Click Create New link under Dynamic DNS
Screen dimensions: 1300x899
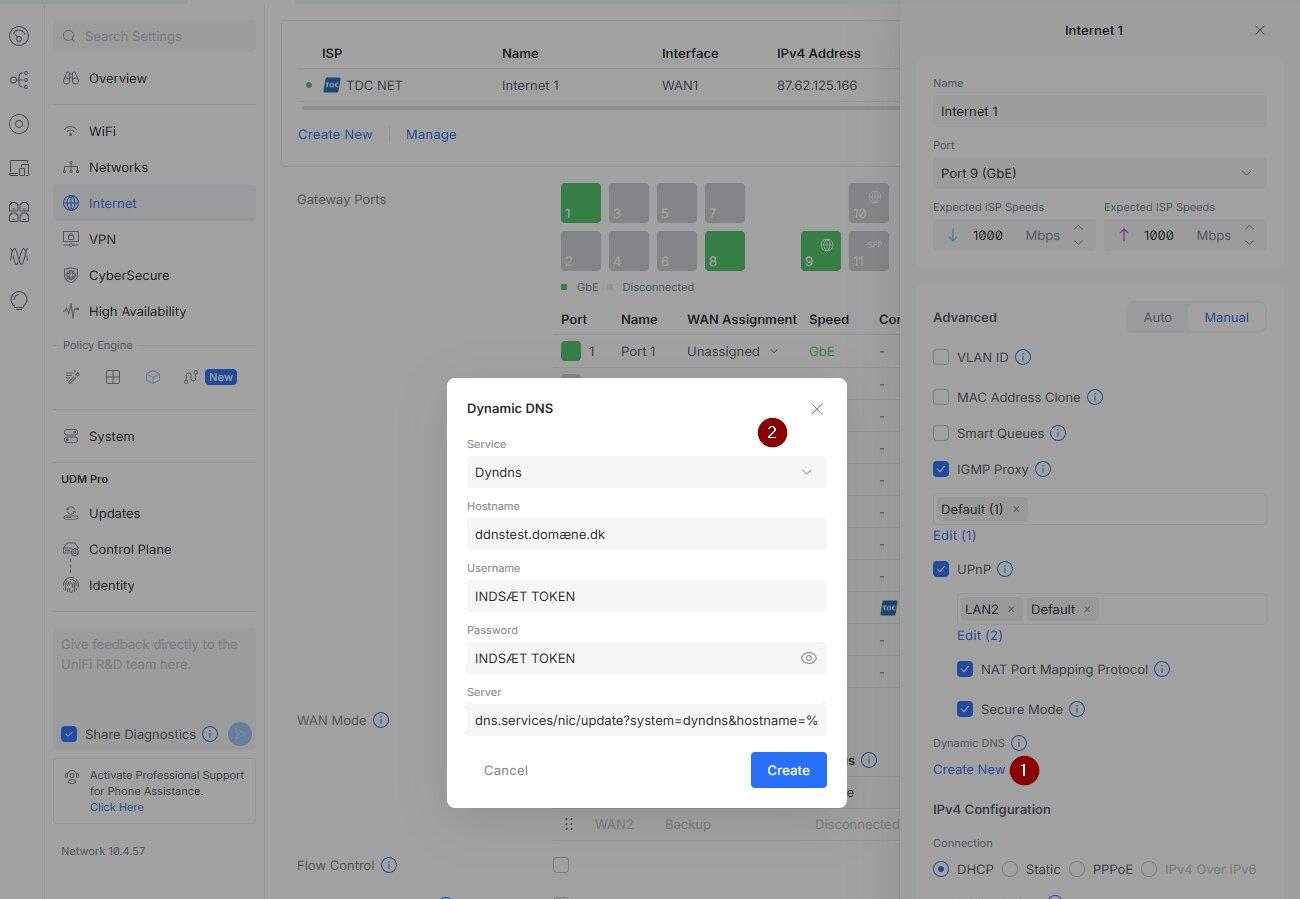pos(969,769)
